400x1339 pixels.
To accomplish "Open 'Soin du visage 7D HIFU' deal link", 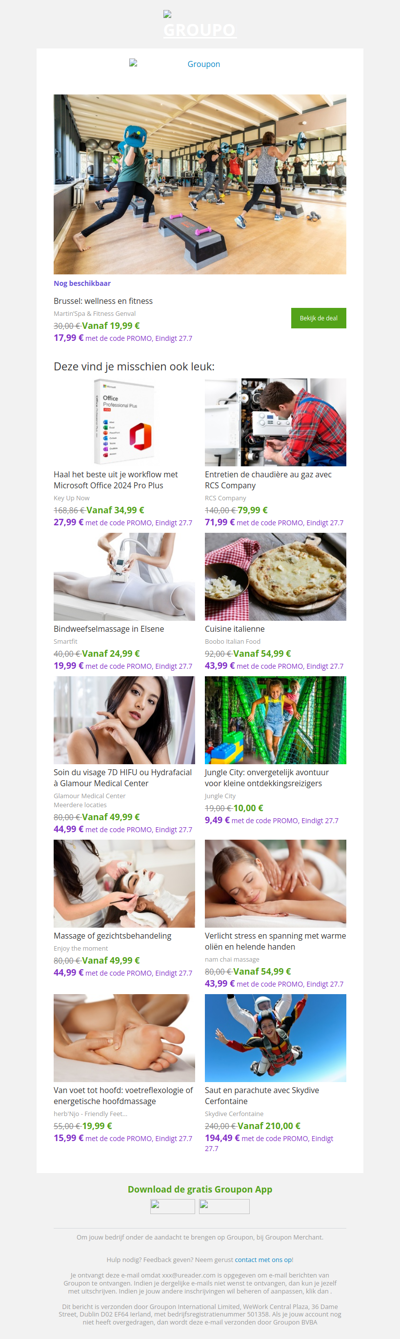I will tap(120, 778).
